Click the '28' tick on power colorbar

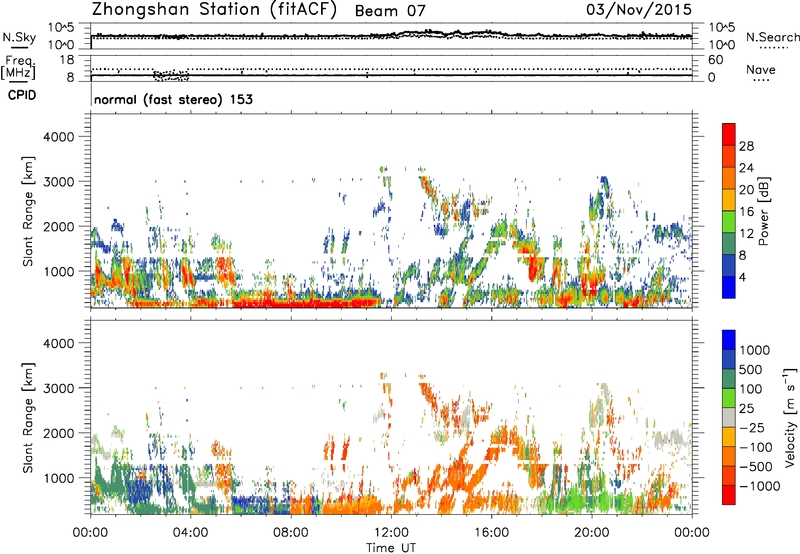tap(746, 146)
